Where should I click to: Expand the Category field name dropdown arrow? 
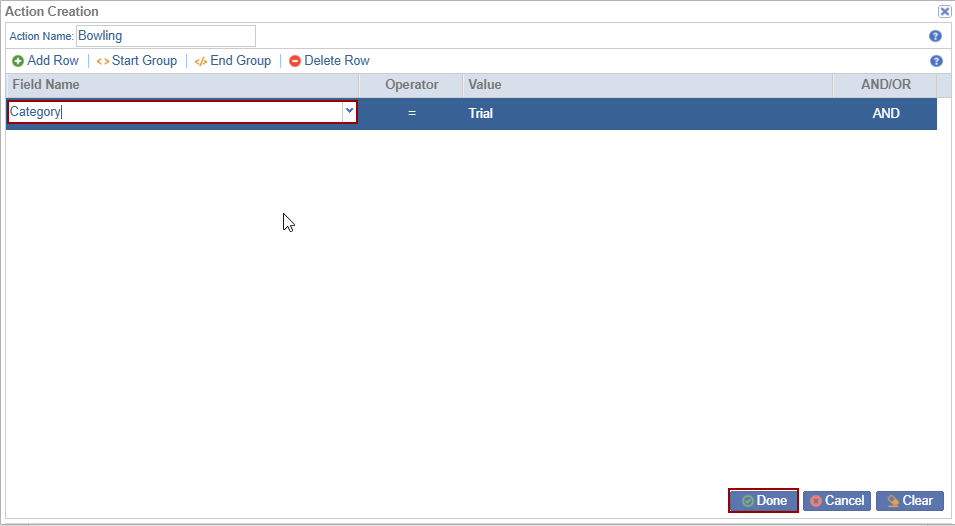tap(349, 112)
